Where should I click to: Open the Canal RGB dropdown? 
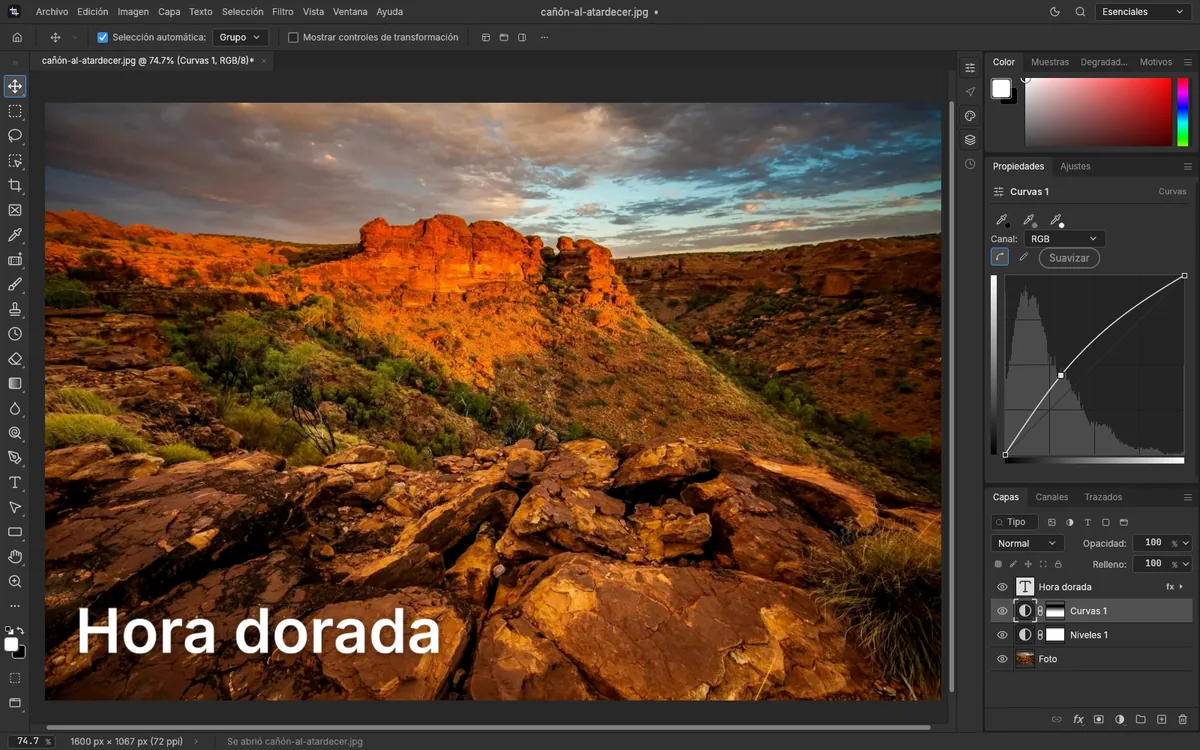(x=1064, y=239)
